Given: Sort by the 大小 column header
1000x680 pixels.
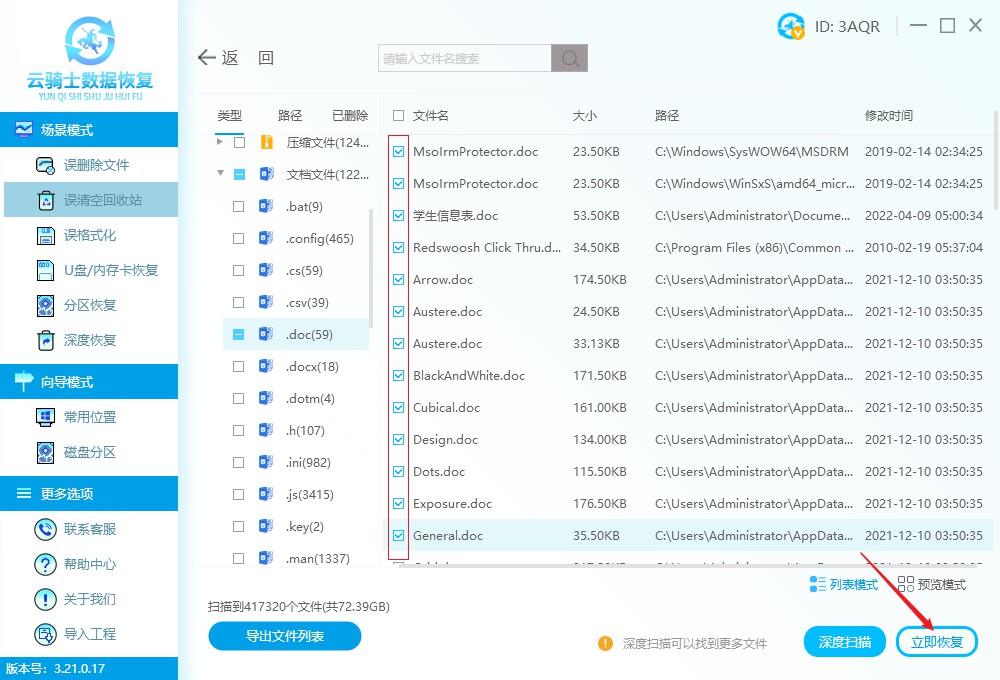Looking at the screenshot, I should pos(585,115).
